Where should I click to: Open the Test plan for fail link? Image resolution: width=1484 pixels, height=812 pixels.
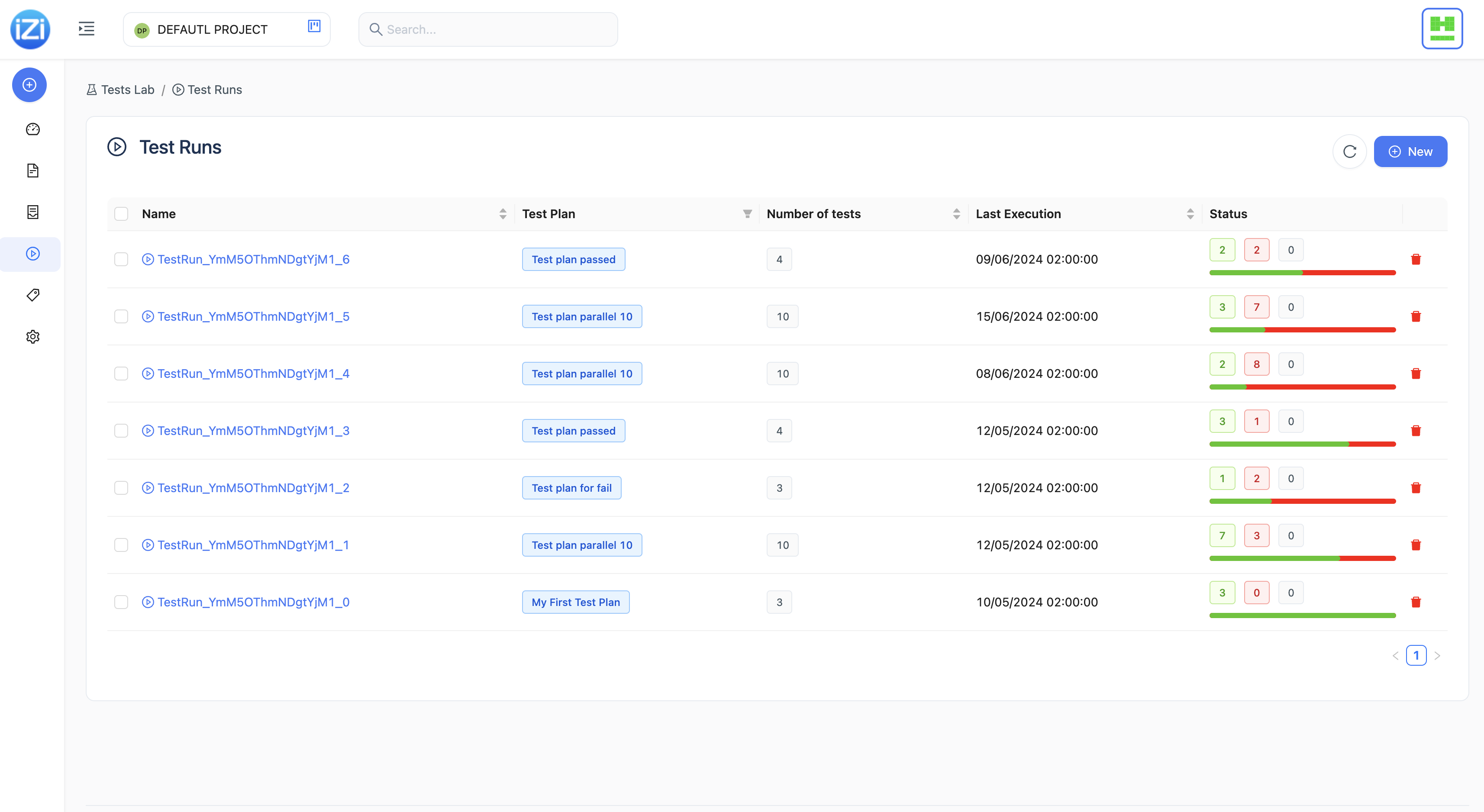pos(571,487)
